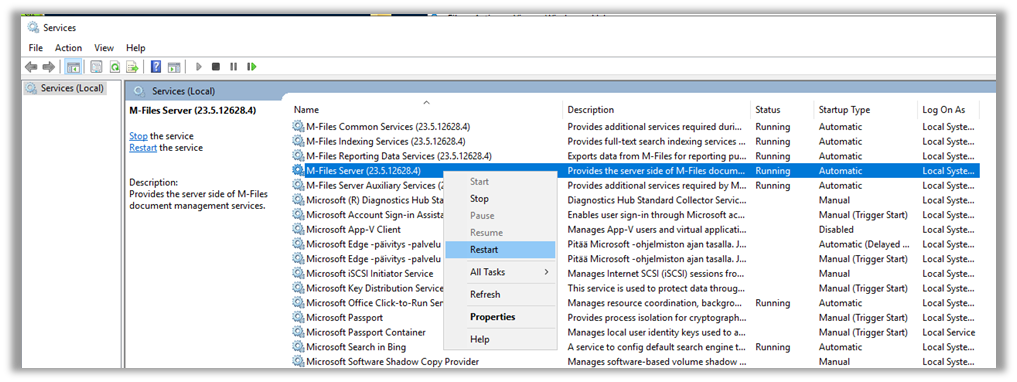Click the green Refresh toolbar icon
Image resolution: width=1017 pixels, height=382 pixels.
115,67
